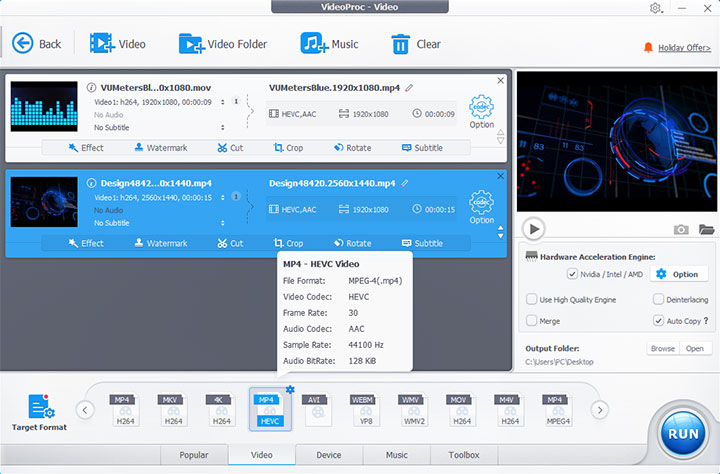Open codec Option for VUMetersBlue video
The image size is (720, 474).
(x=481, y=112)
